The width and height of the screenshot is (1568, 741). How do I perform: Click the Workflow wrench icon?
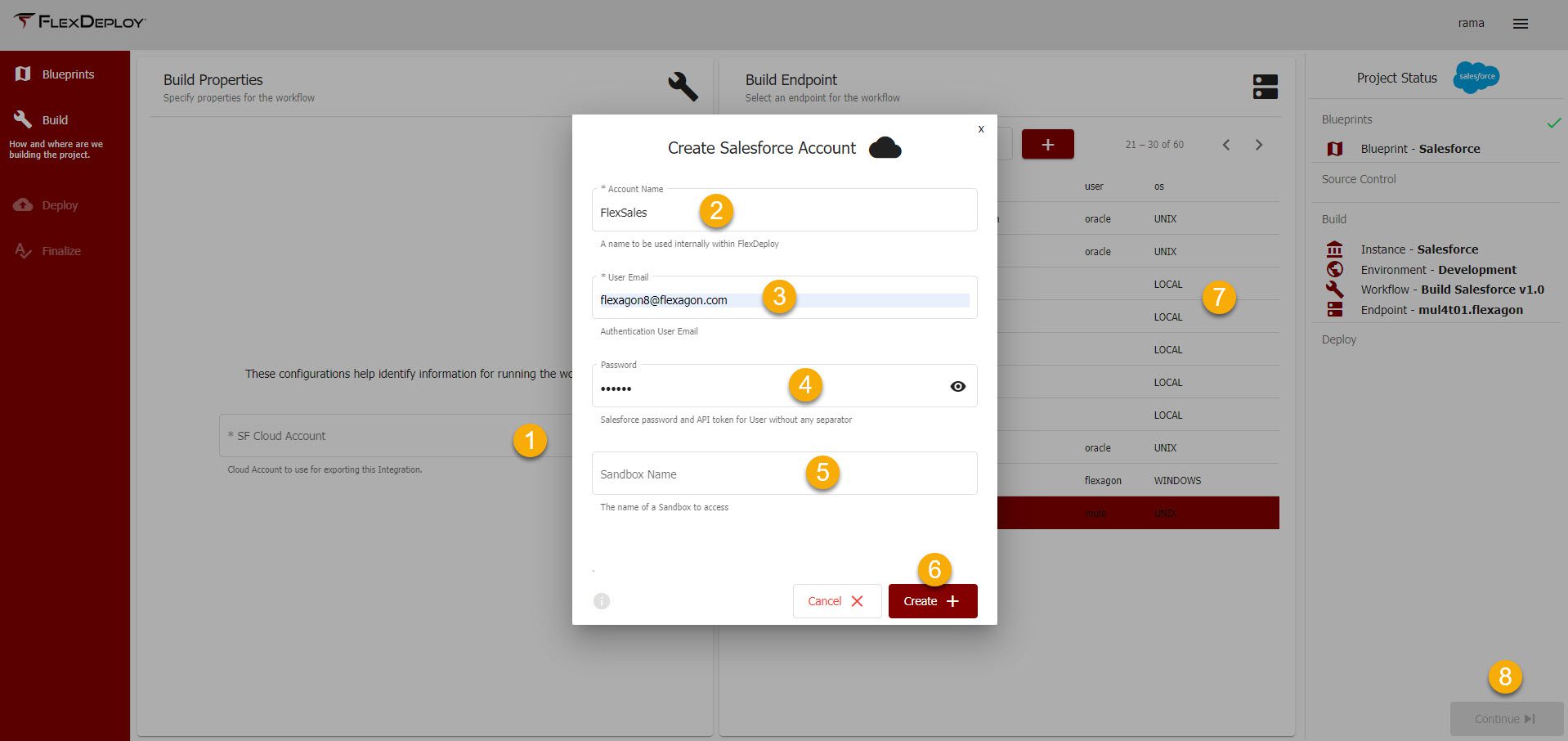1335,290
